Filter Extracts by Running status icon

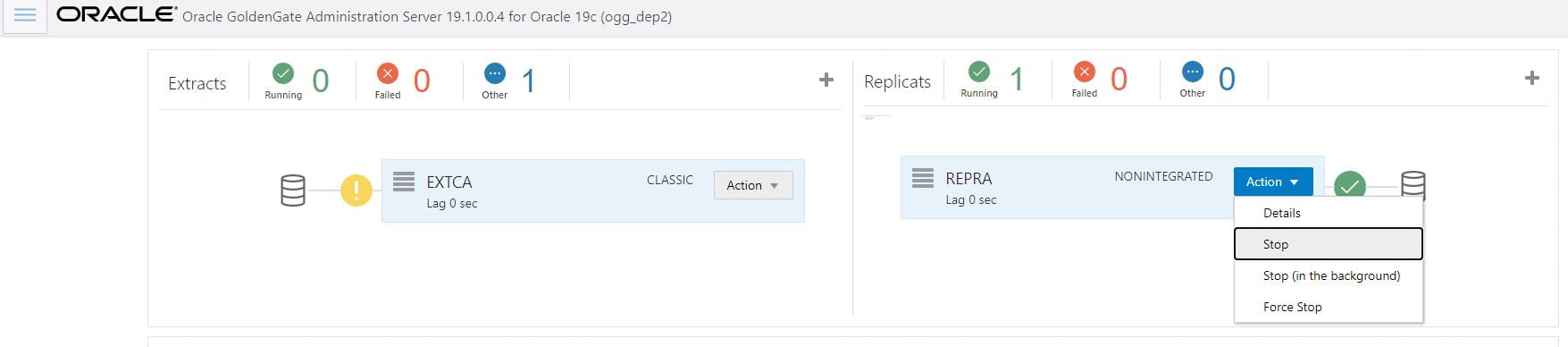(283, 73)
